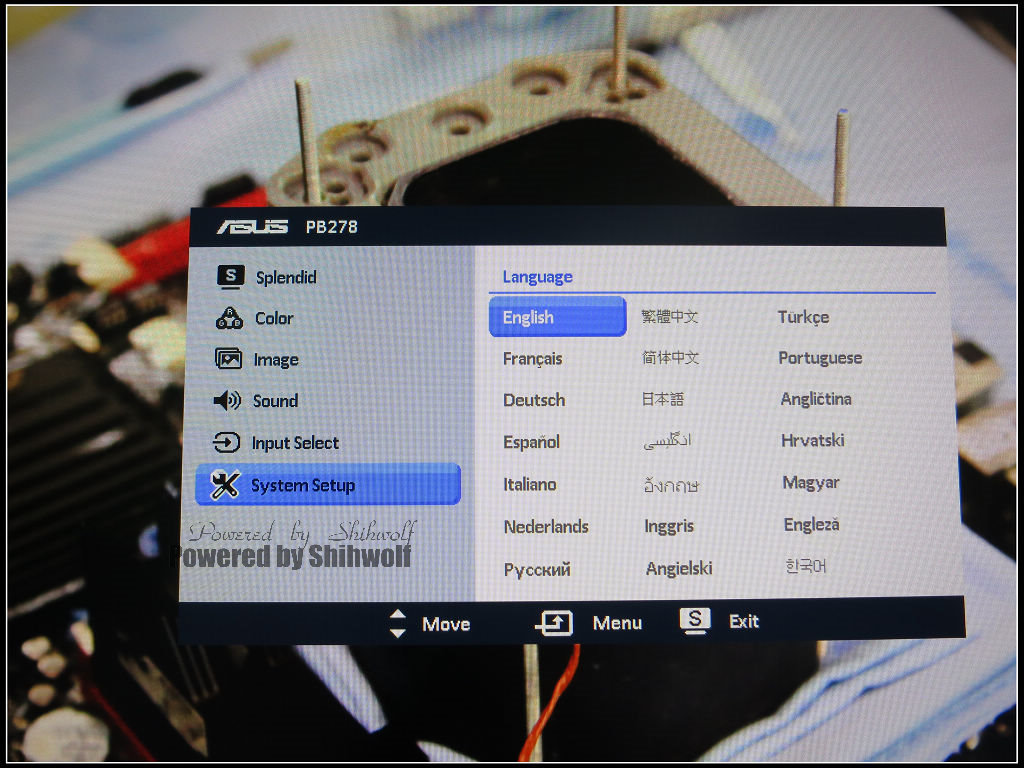Click the Menu return icon

click(x=554, y=622)
